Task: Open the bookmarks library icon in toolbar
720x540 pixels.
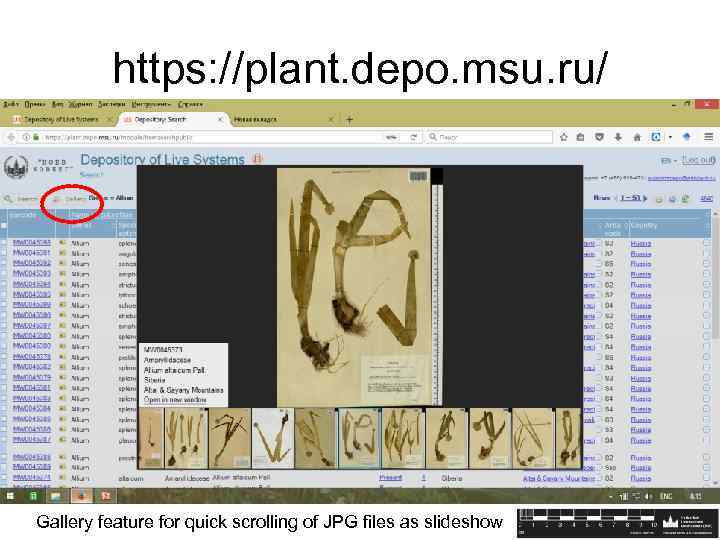Action: click(580, 137)
